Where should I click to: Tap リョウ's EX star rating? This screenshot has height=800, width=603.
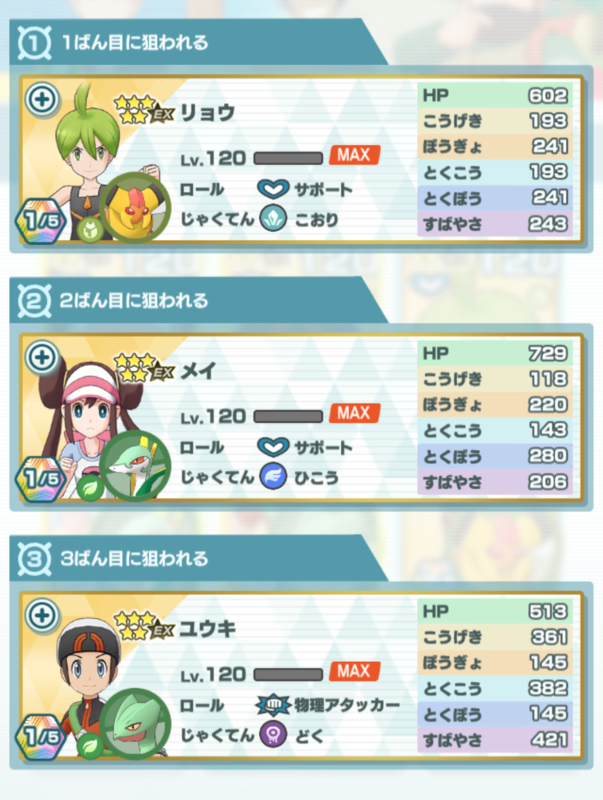(144, 110)
